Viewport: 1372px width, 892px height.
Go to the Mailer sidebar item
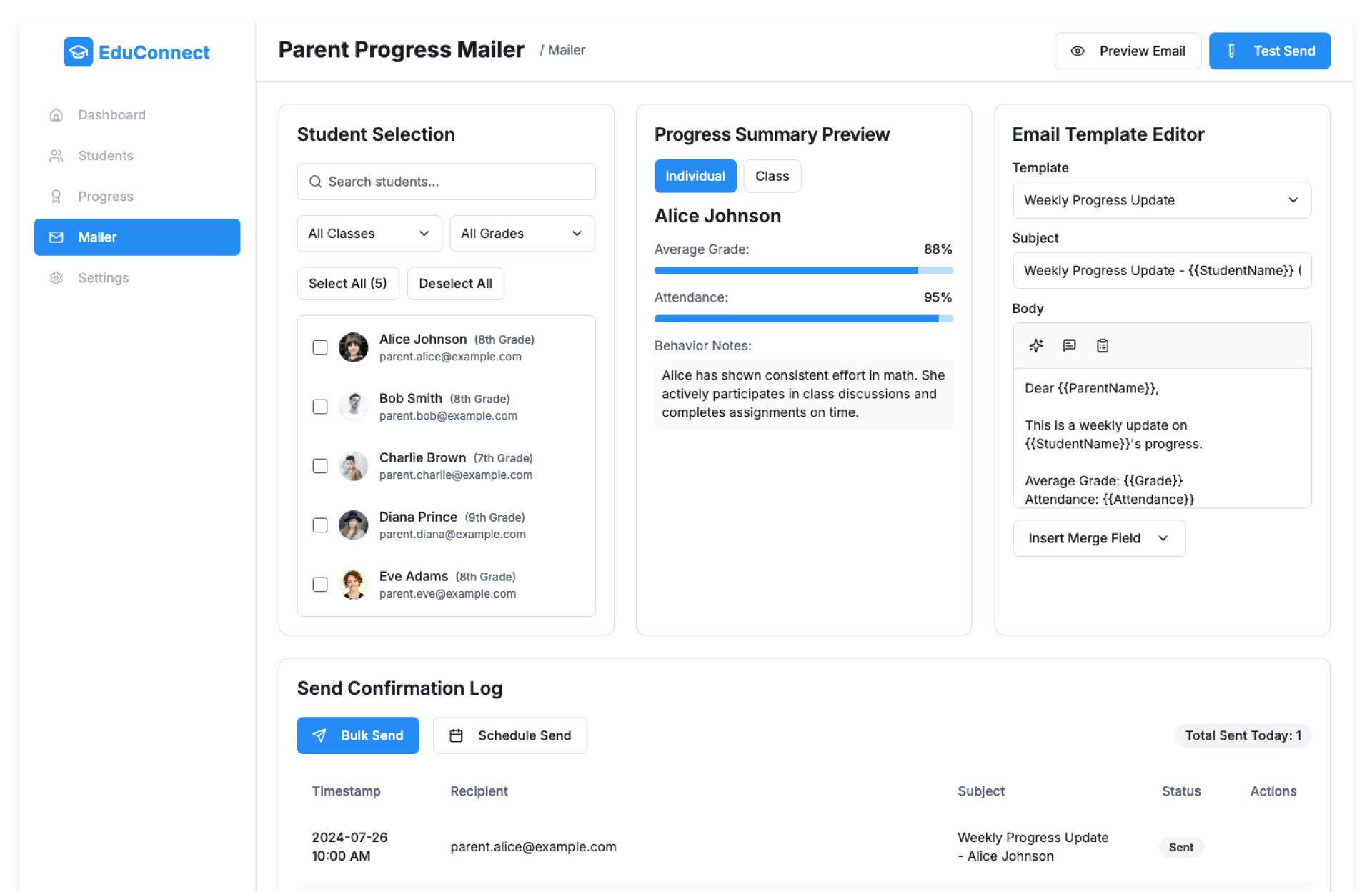tap(137, 237)
